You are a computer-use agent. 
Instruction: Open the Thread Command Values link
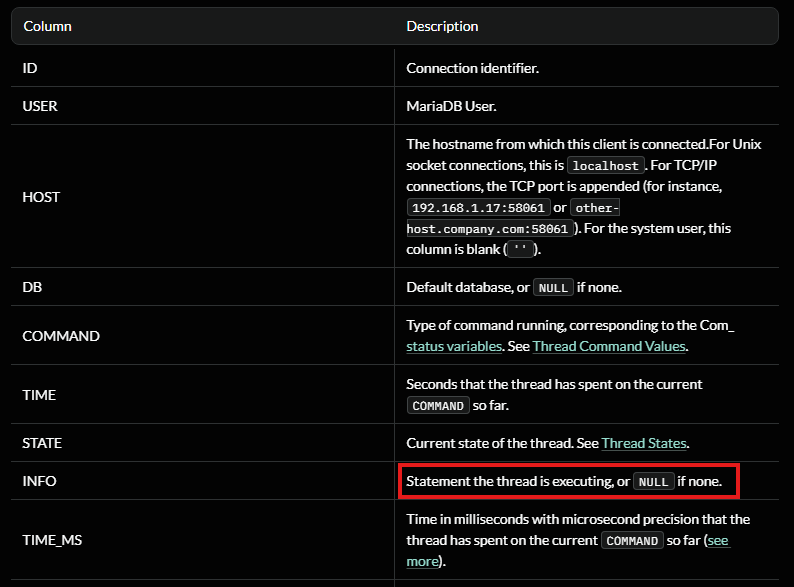tap(609, 346)
